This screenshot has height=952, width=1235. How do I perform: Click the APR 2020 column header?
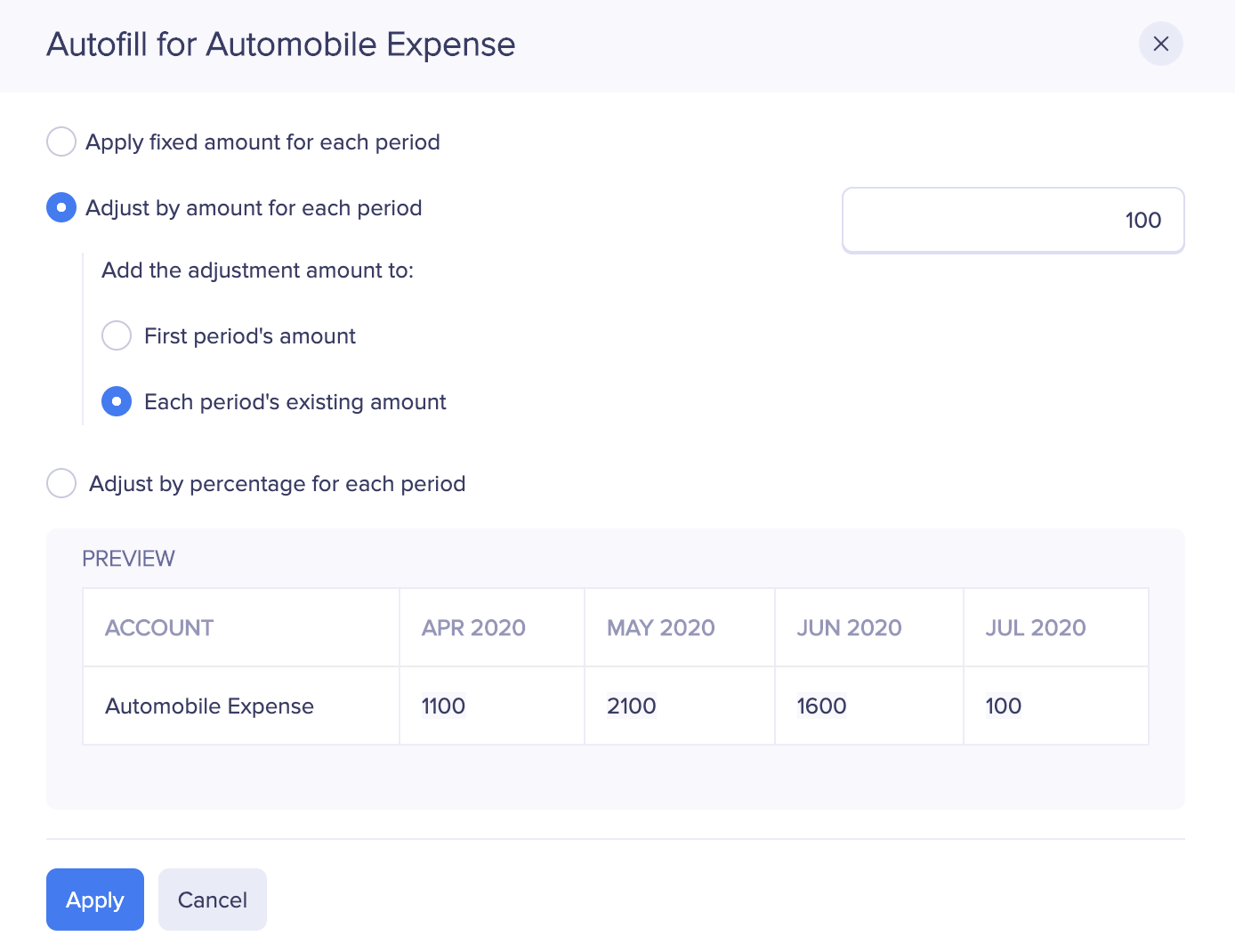(x=472, y=627)
